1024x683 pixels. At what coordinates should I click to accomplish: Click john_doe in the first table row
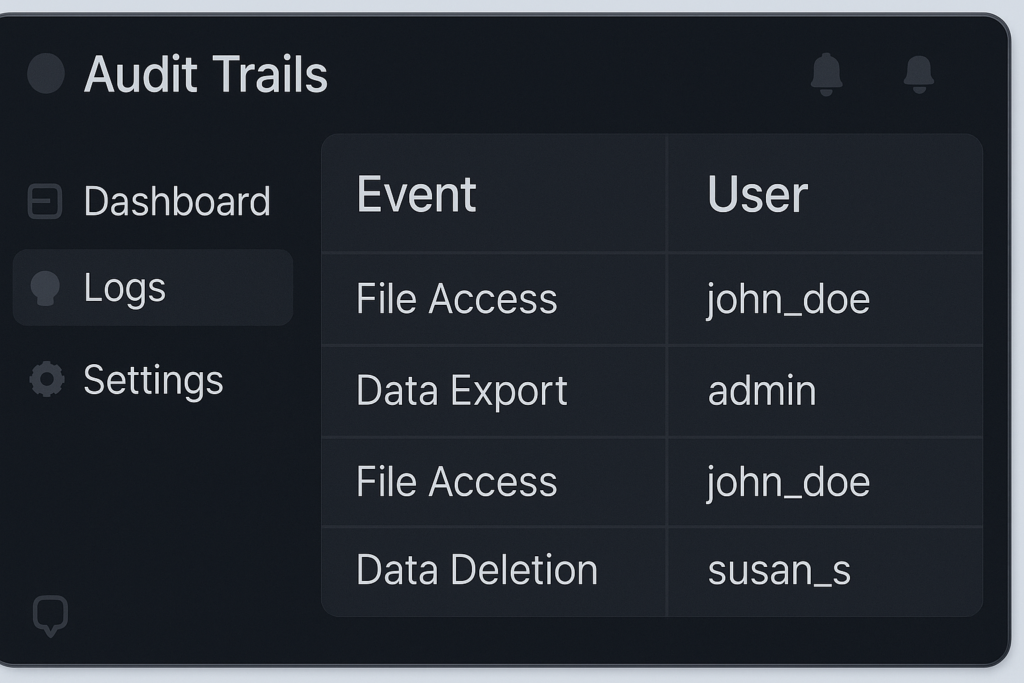pos(788,299)
